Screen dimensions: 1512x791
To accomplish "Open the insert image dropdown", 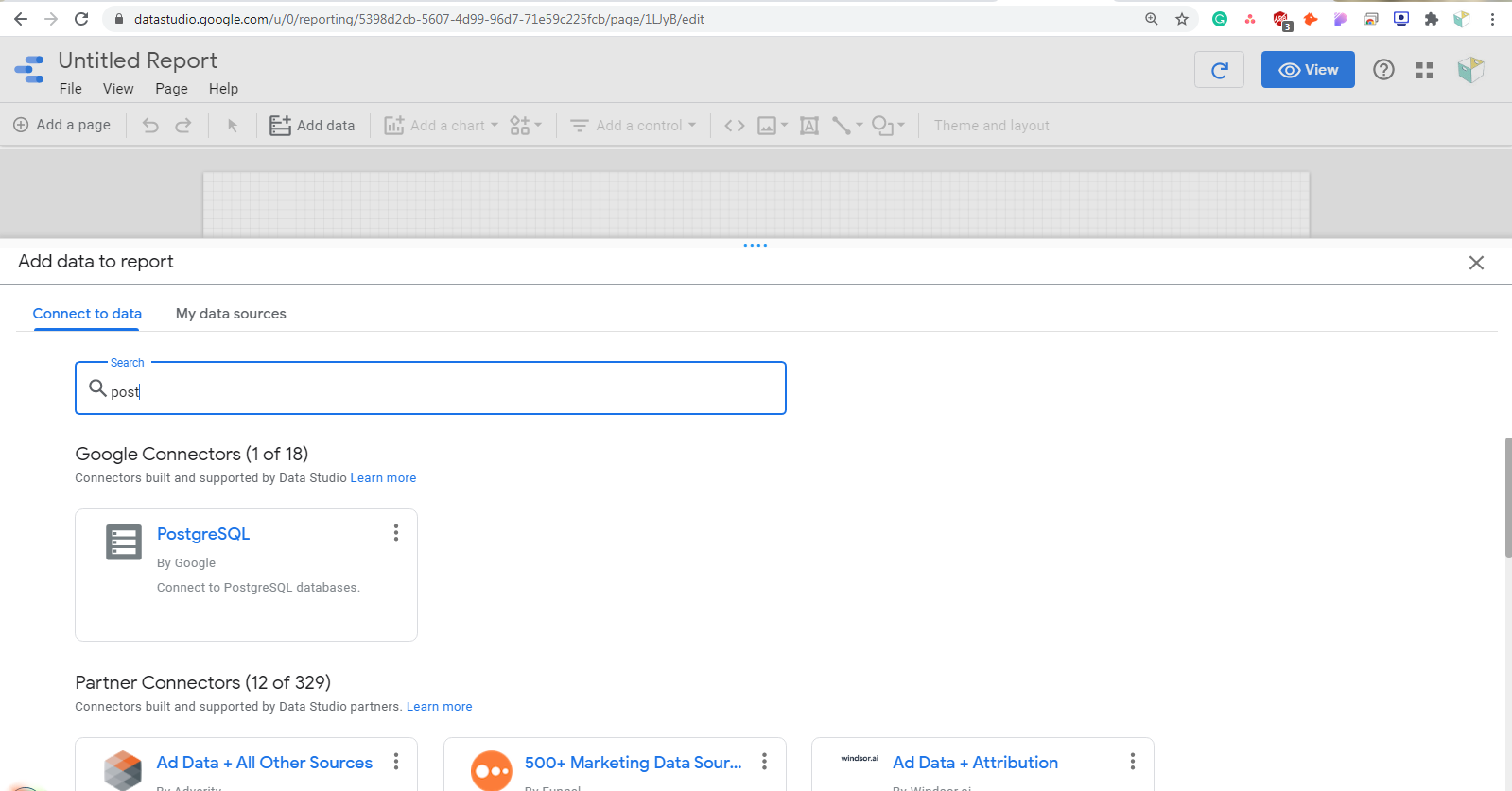I will click(x=773, y=126).
